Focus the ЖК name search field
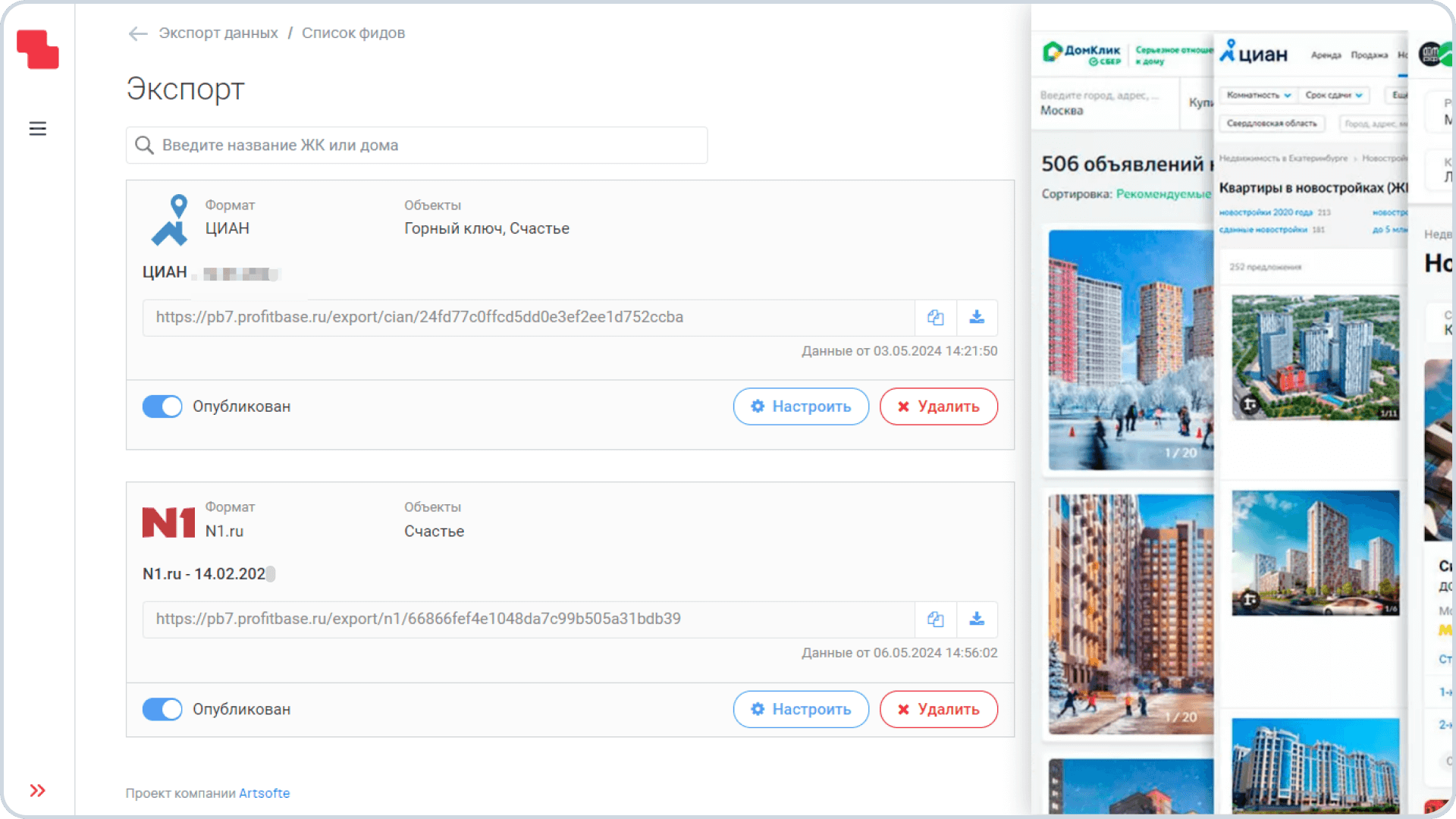1456x819 pixels. tap(417, 145)
